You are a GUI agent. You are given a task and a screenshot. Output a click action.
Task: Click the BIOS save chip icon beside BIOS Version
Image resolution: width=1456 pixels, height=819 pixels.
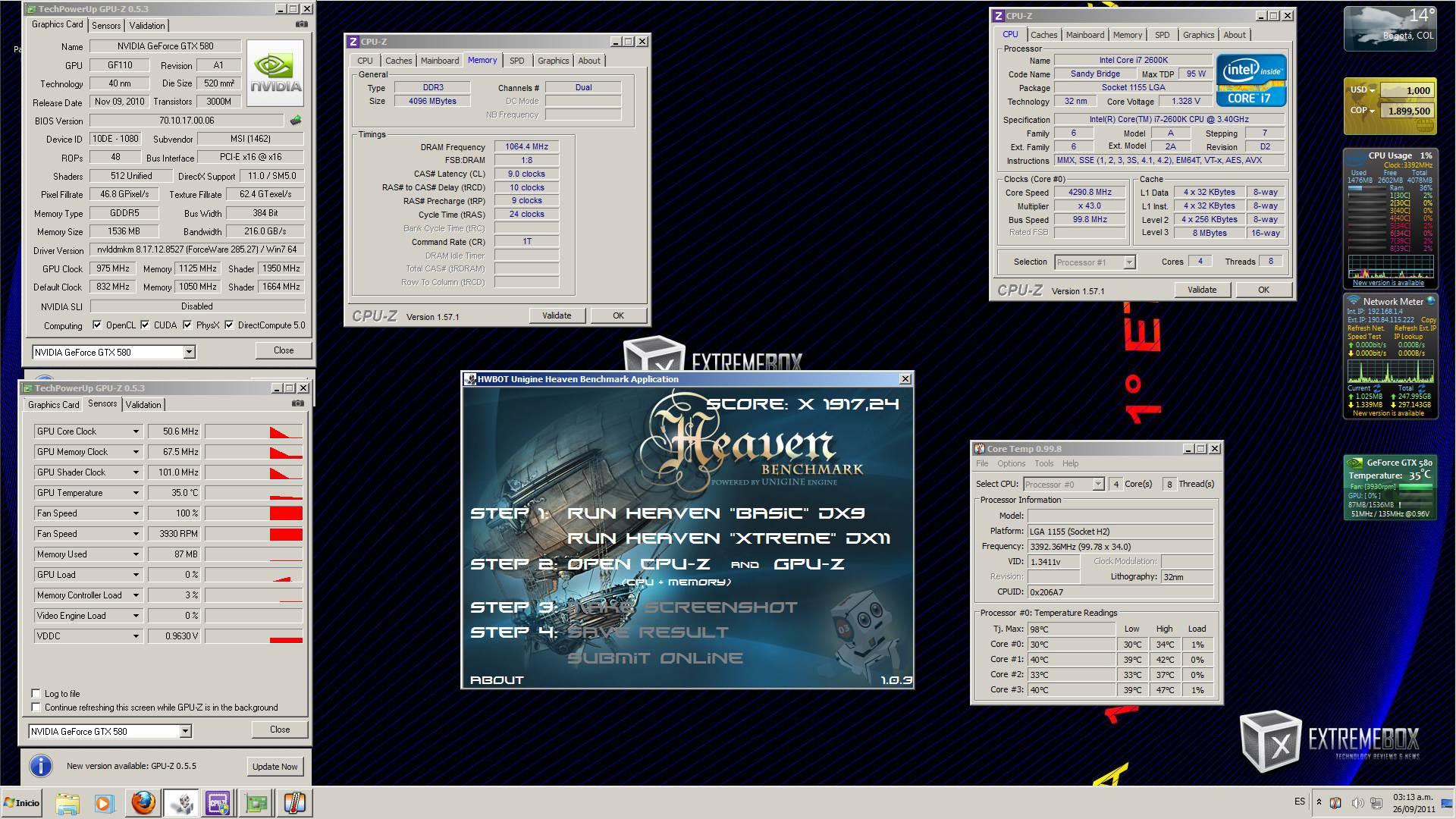(x=296, y=120)
